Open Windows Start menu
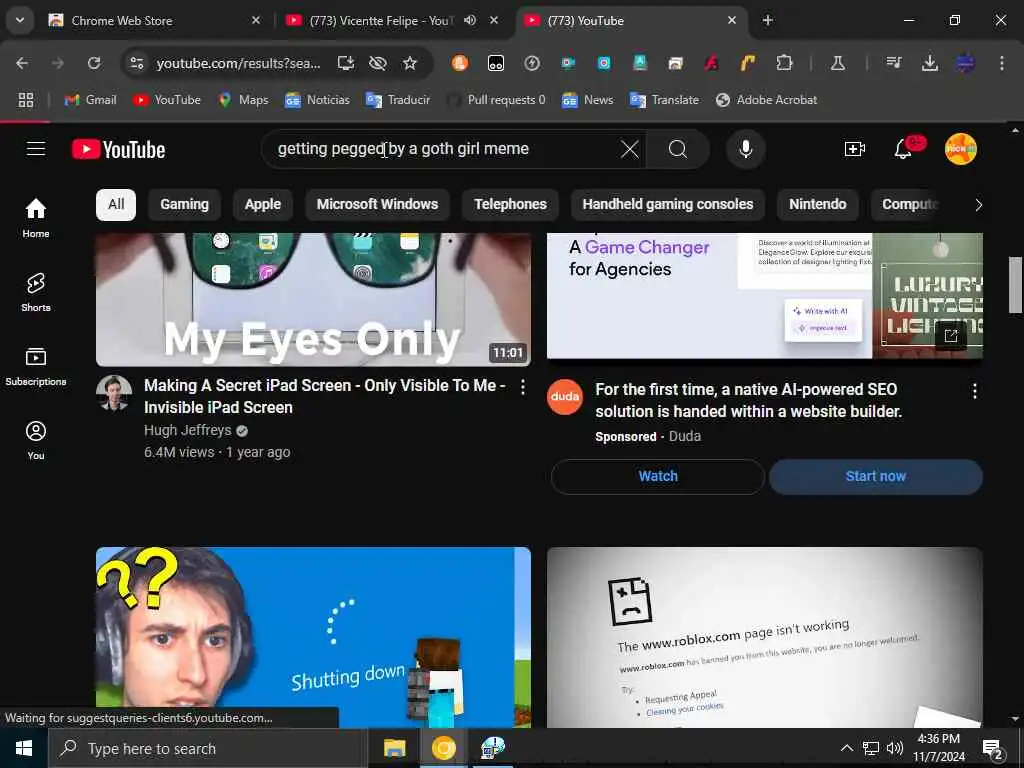This screenshot has width=1024, height=768. point(24,748)
